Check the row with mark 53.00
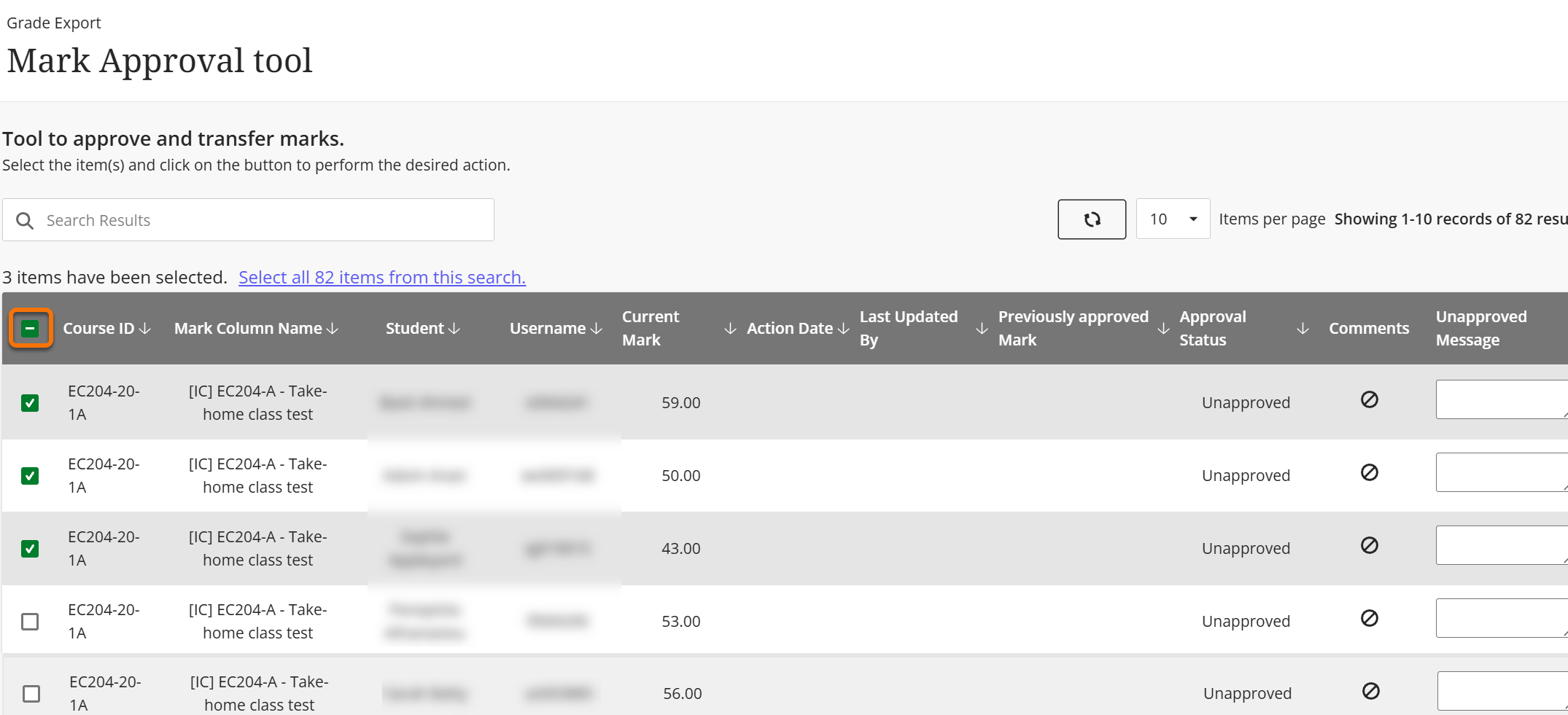This screenshot has width=1568, height=715. coord(30,622)
